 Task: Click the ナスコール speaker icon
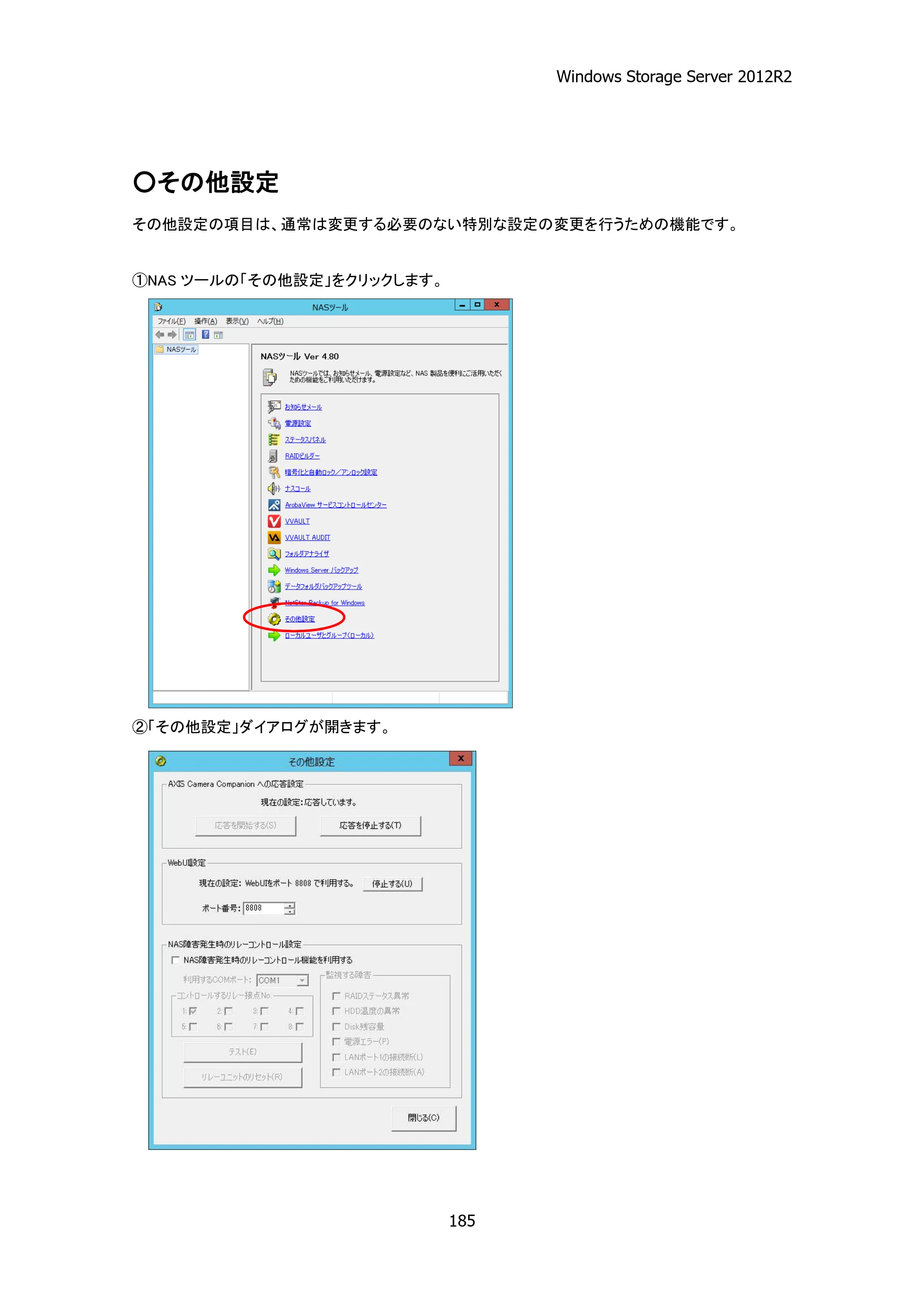tap(274, 488)
